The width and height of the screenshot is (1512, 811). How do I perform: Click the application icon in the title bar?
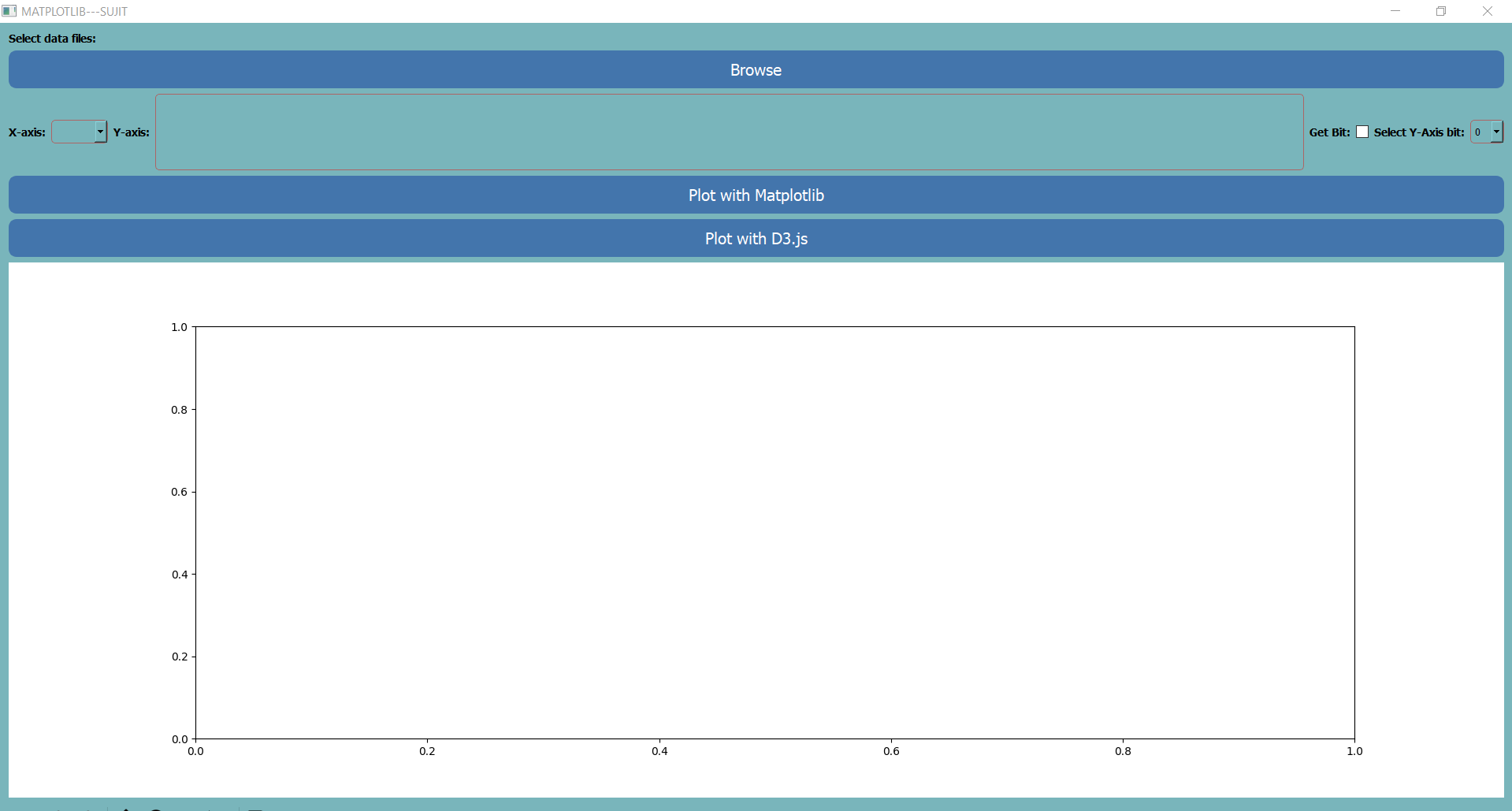point(9,11)
